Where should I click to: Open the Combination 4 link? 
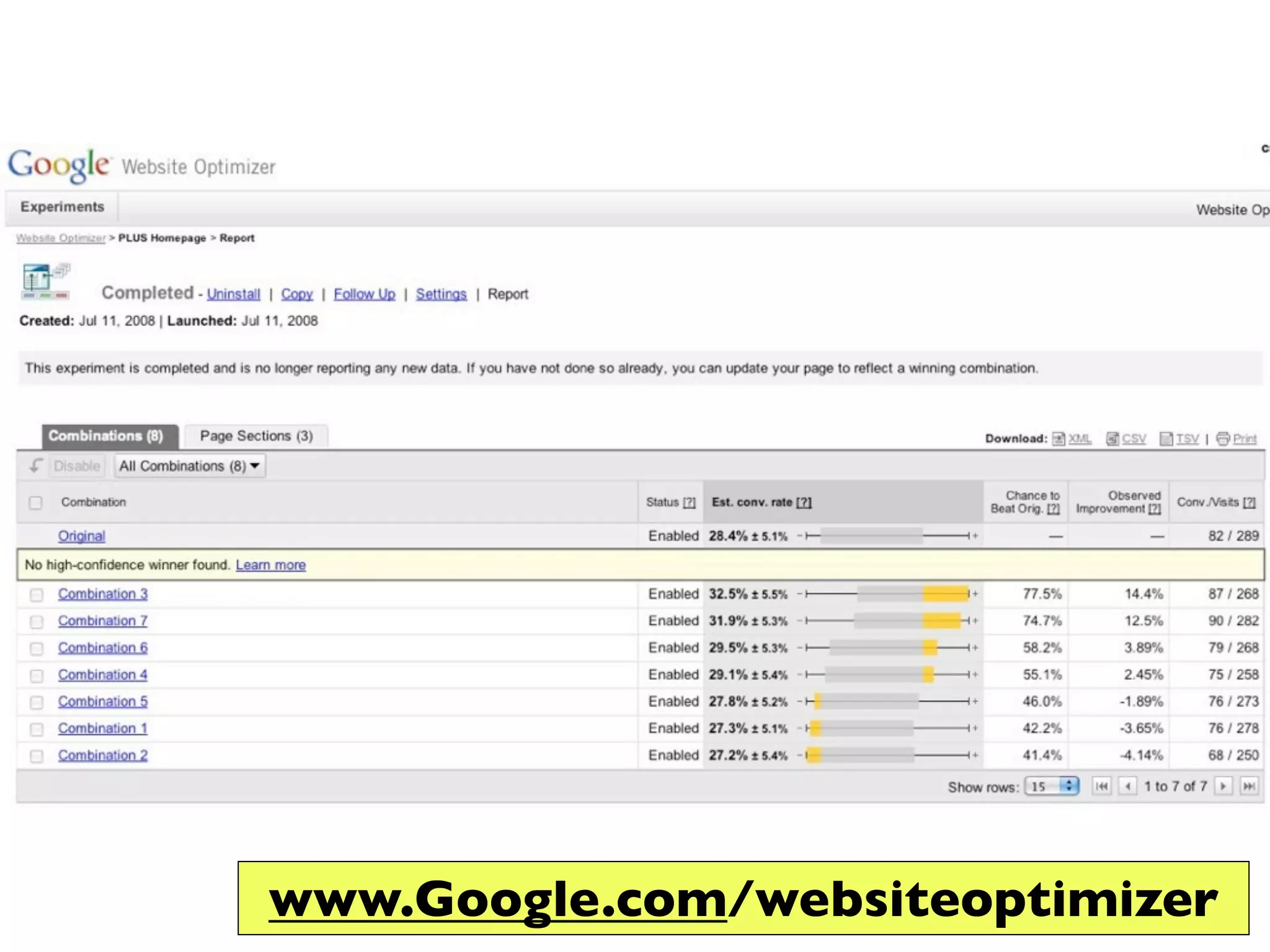click(103, 674)
